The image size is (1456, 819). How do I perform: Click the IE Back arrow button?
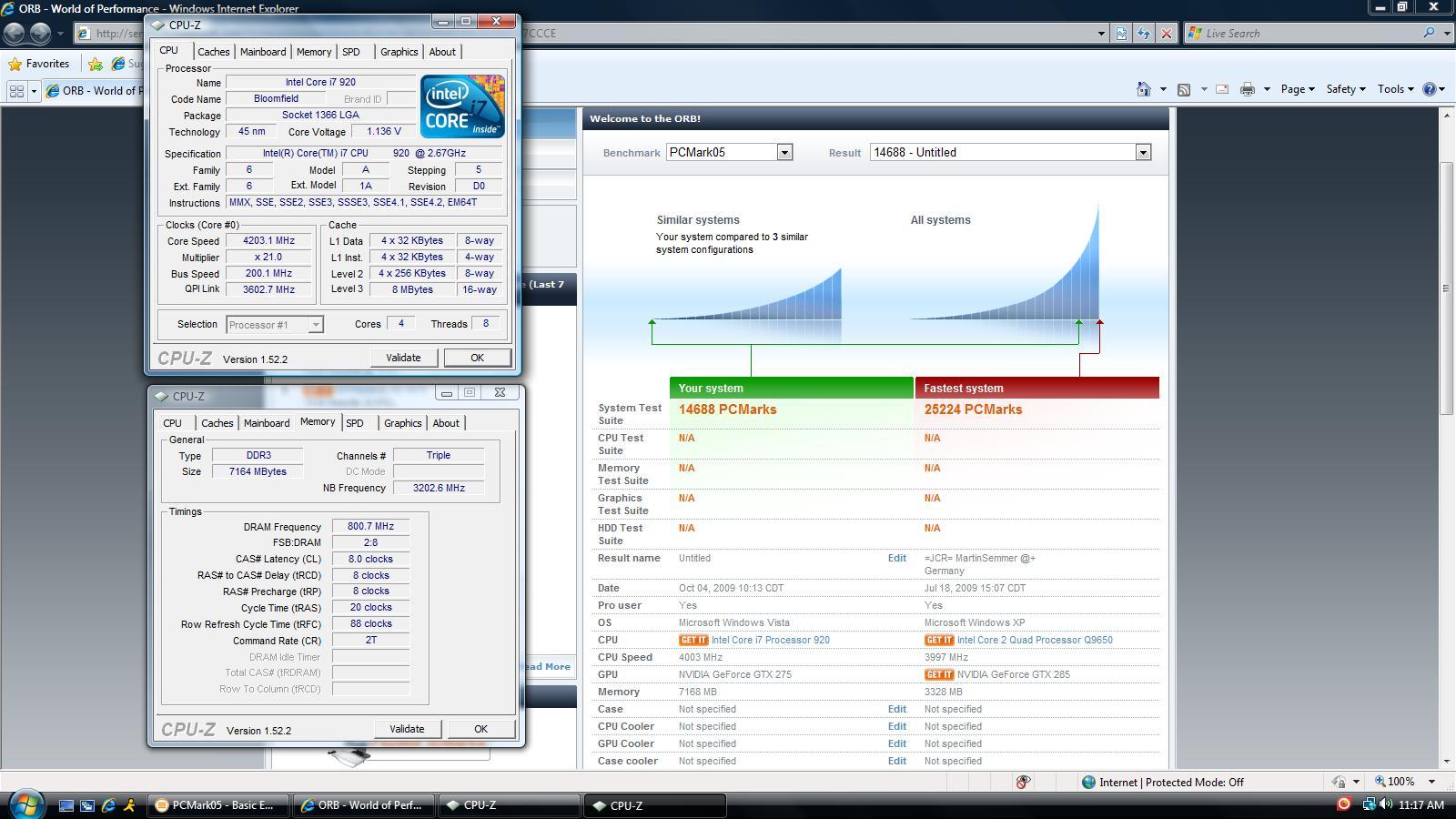[x=15, y=33]
